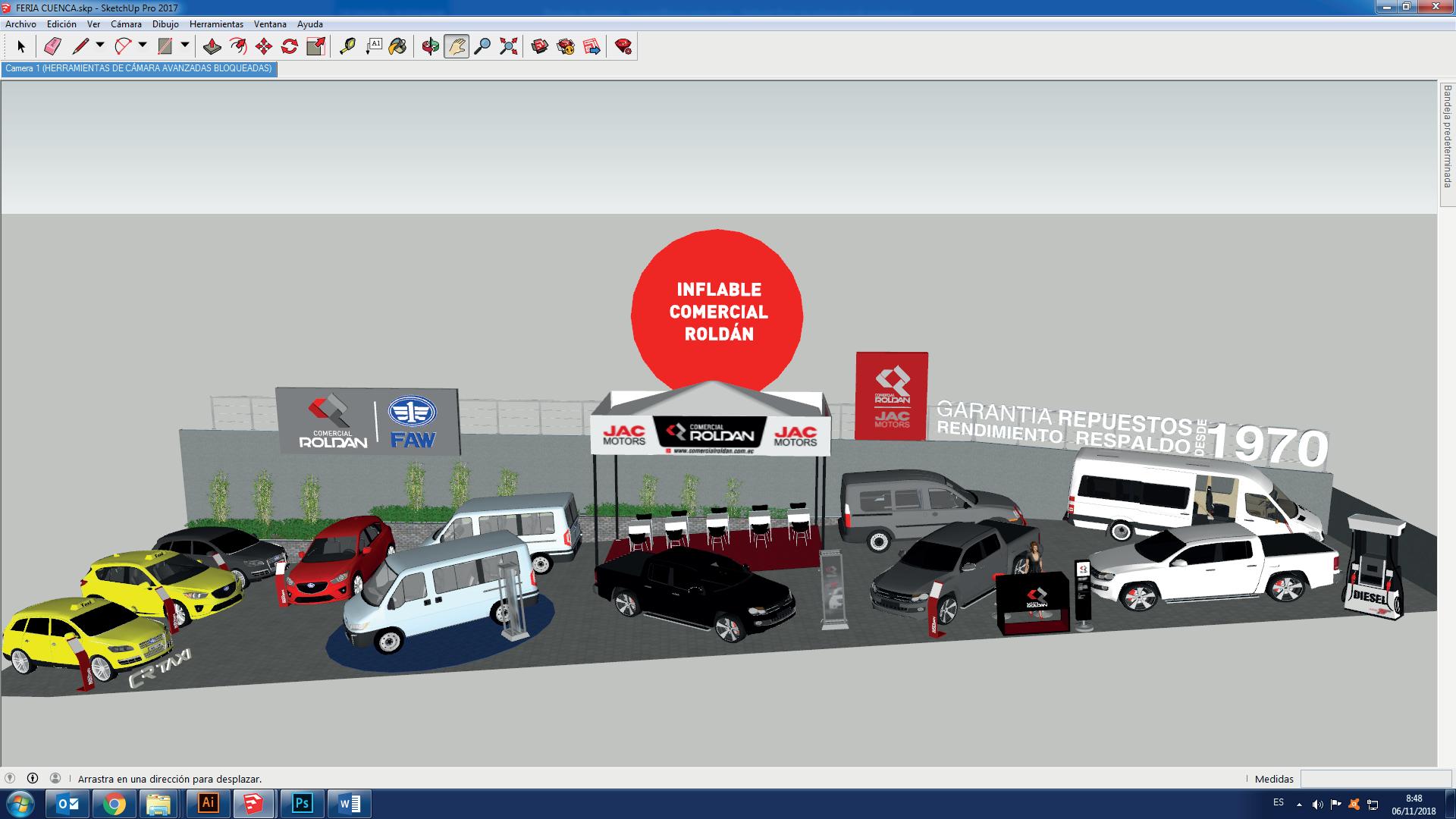
Task: Activate the Push/Pull tool
Action: tap(212, 47)
